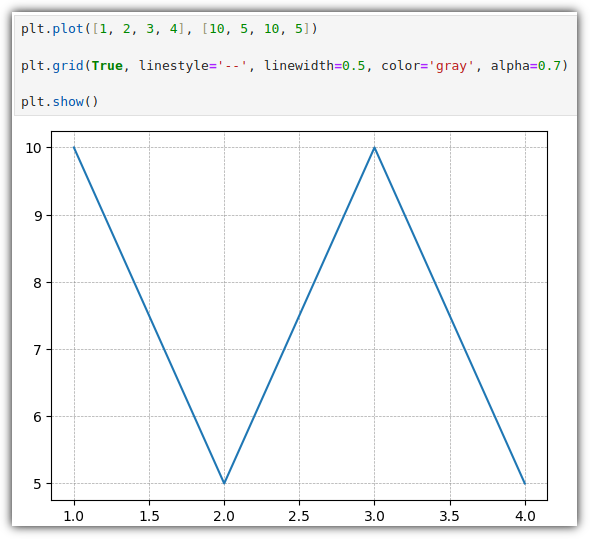Click the linewidth=0.5 argument
590x539 pixels.
pos(315,65)
